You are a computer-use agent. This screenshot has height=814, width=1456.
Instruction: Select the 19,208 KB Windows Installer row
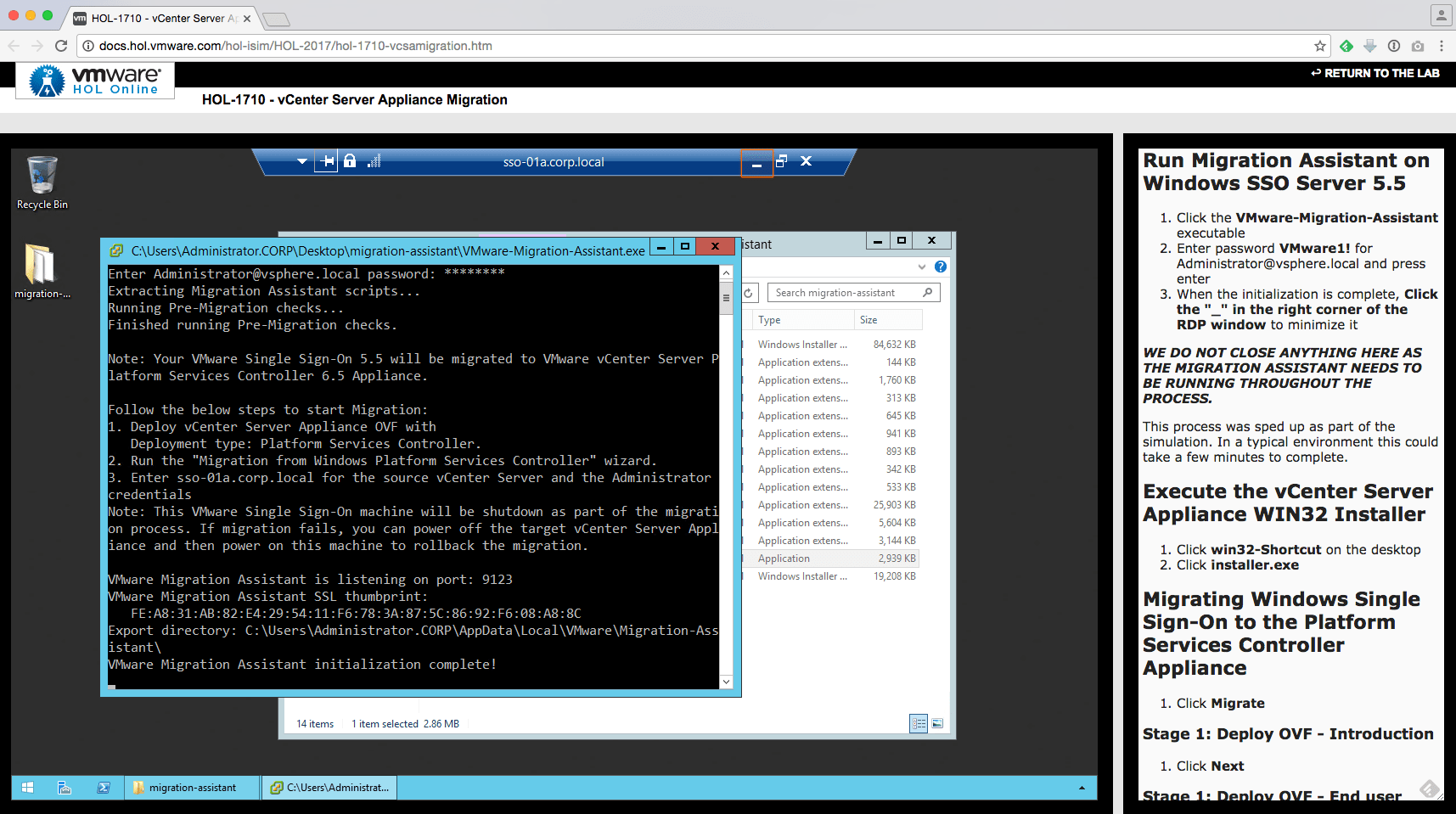pyautogui.click(x=830, y=576)
